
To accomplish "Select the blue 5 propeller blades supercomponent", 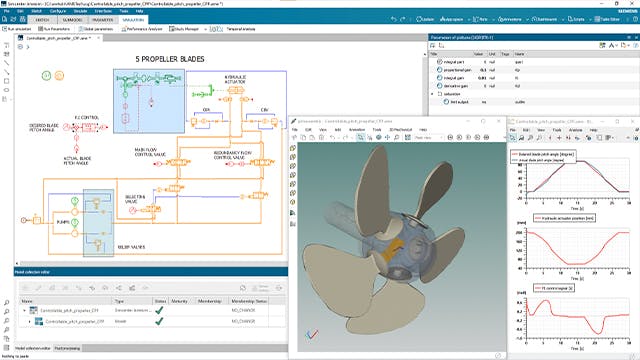I will (x=149, y=101).
